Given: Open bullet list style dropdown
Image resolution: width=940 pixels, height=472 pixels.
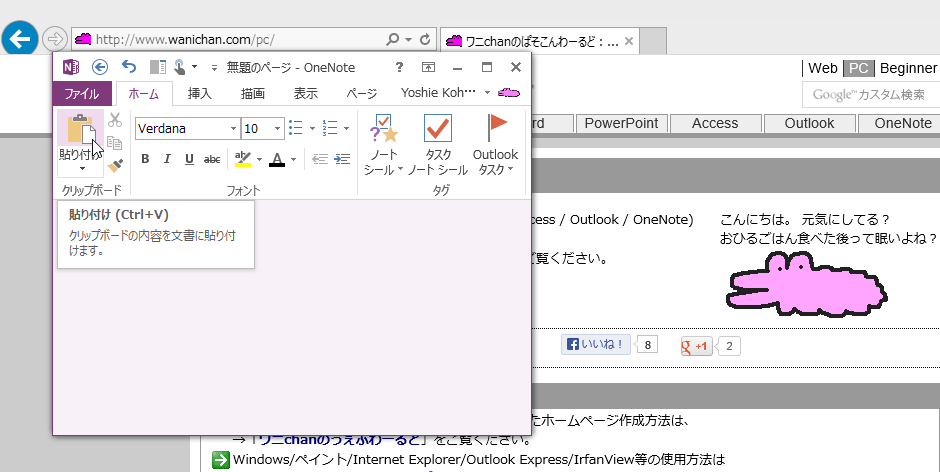Looking at the screenshot, I should click(x=312, y=128).
